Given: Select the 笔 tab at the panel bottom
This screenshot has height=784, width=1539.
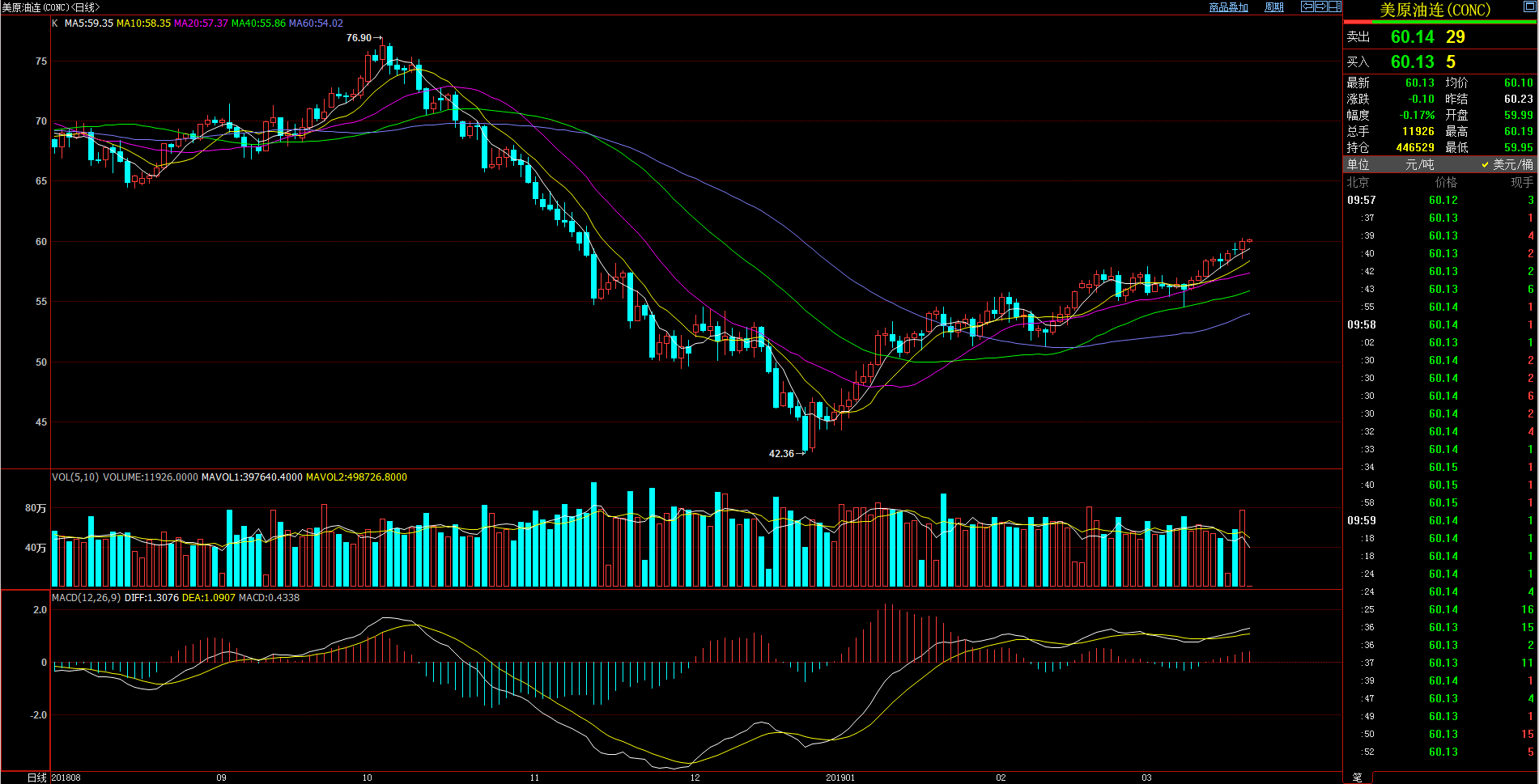Looking at the screenshot, I should [1358, 778].
